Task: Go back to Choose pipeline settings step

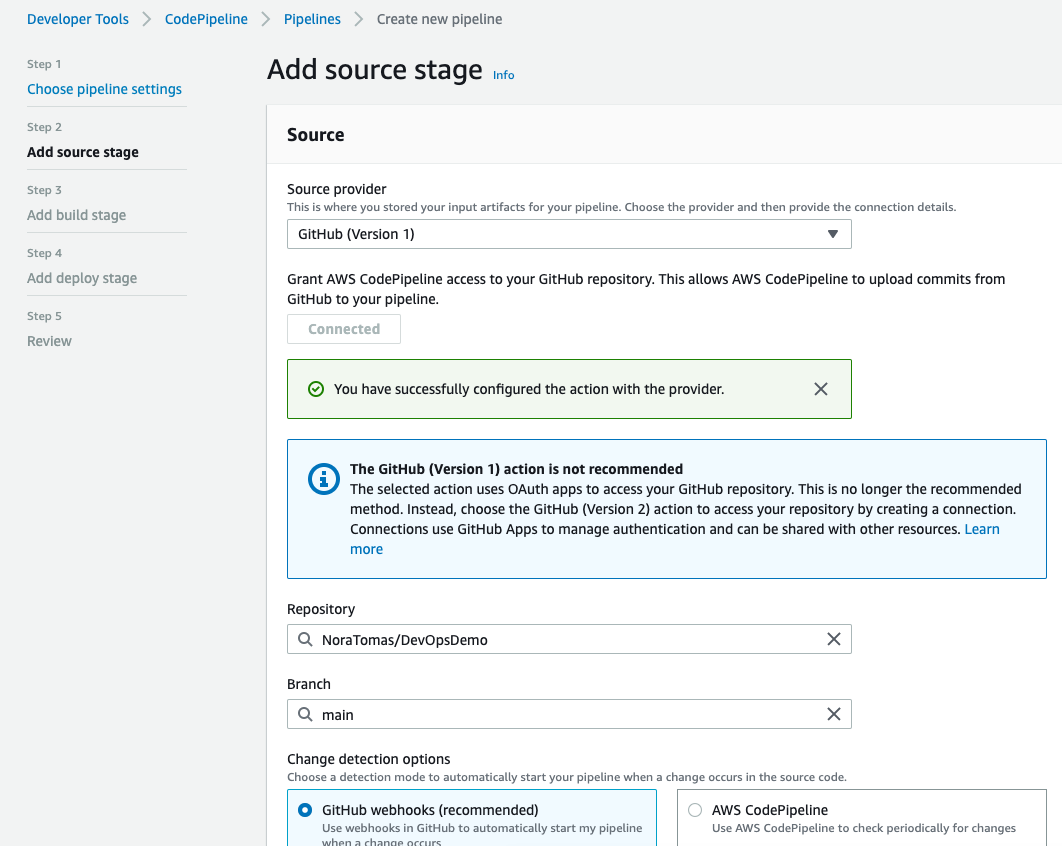Action: pyautogui.click(x=104, y=89)
